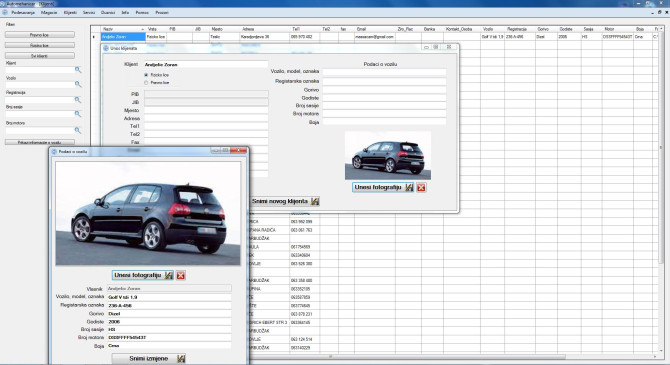Click the Godiste field showing 2006
The height and width of the screenshot is (365, 670).
point(169,321)
